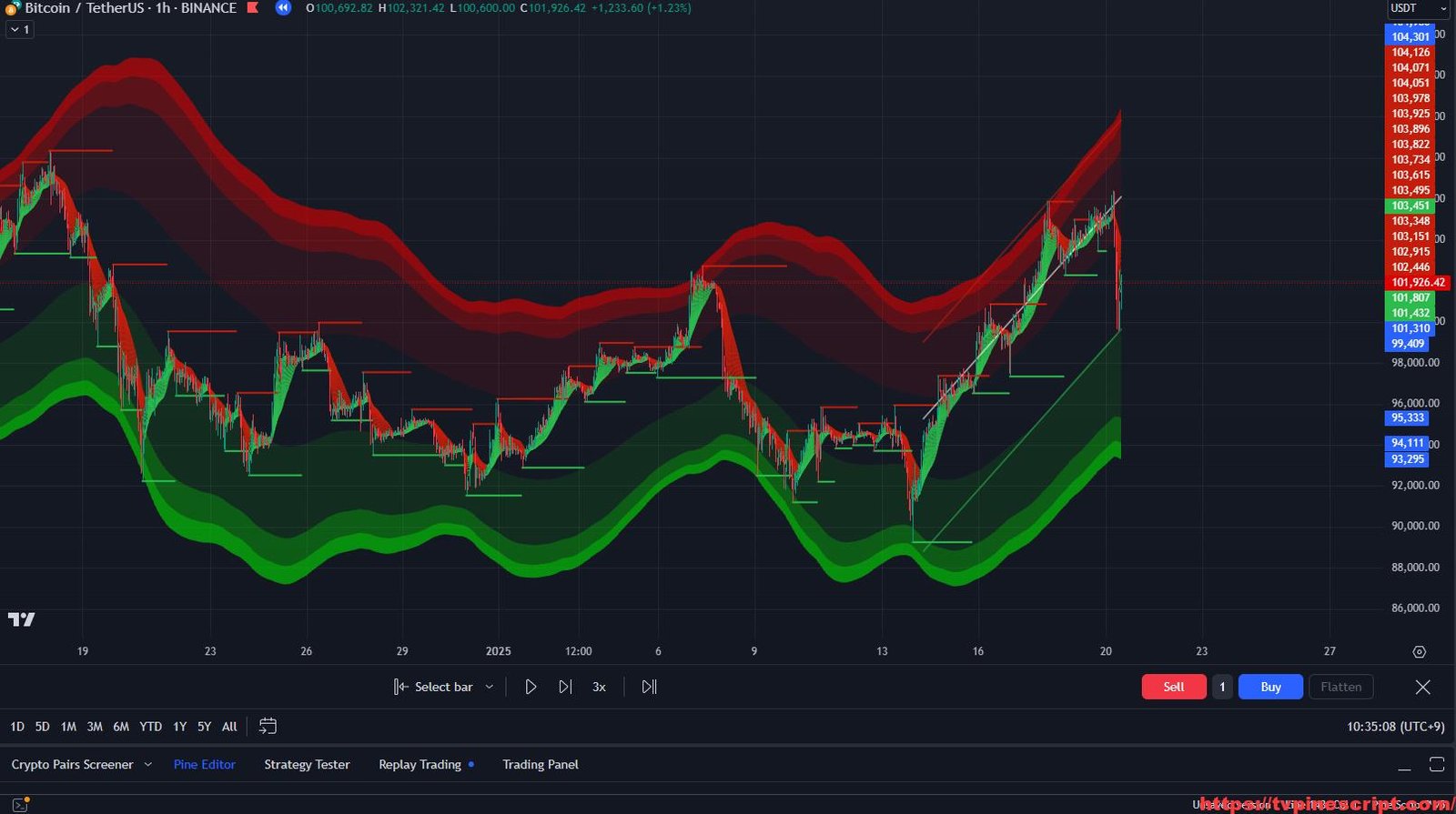Jump to real-time with skip-to-end icon

click(x=649, y=687)
